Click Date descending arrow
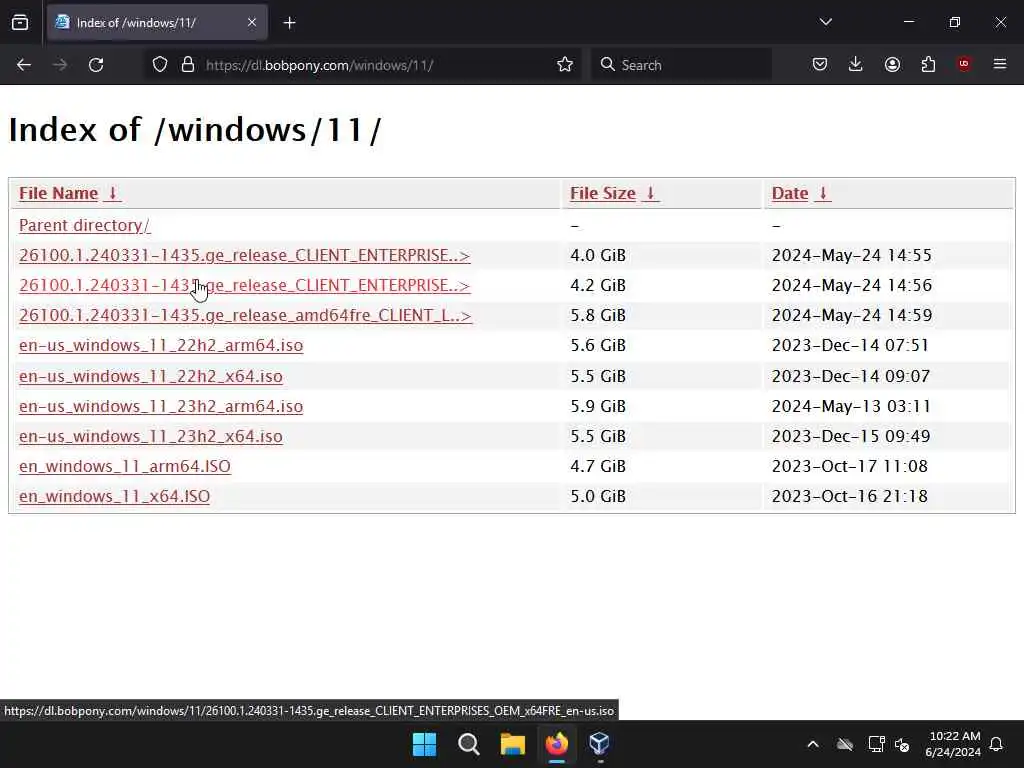The image size is (1024, 768). pyautogui.click(x=823, y=193)
